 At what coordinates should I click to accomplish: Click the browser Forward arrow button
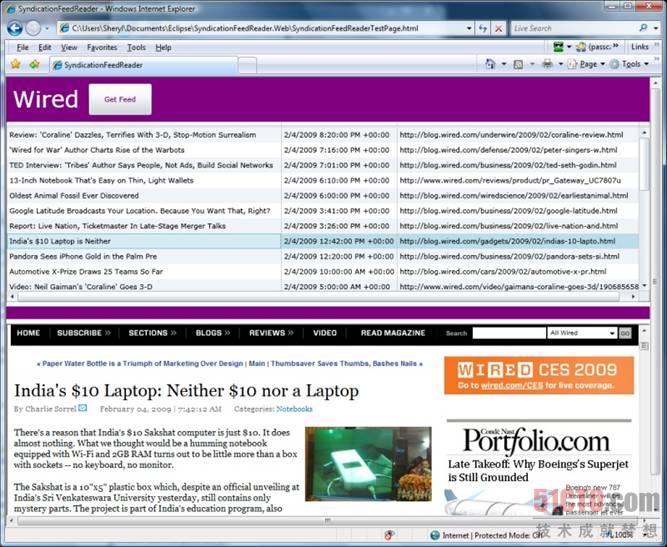pos(33,28)
